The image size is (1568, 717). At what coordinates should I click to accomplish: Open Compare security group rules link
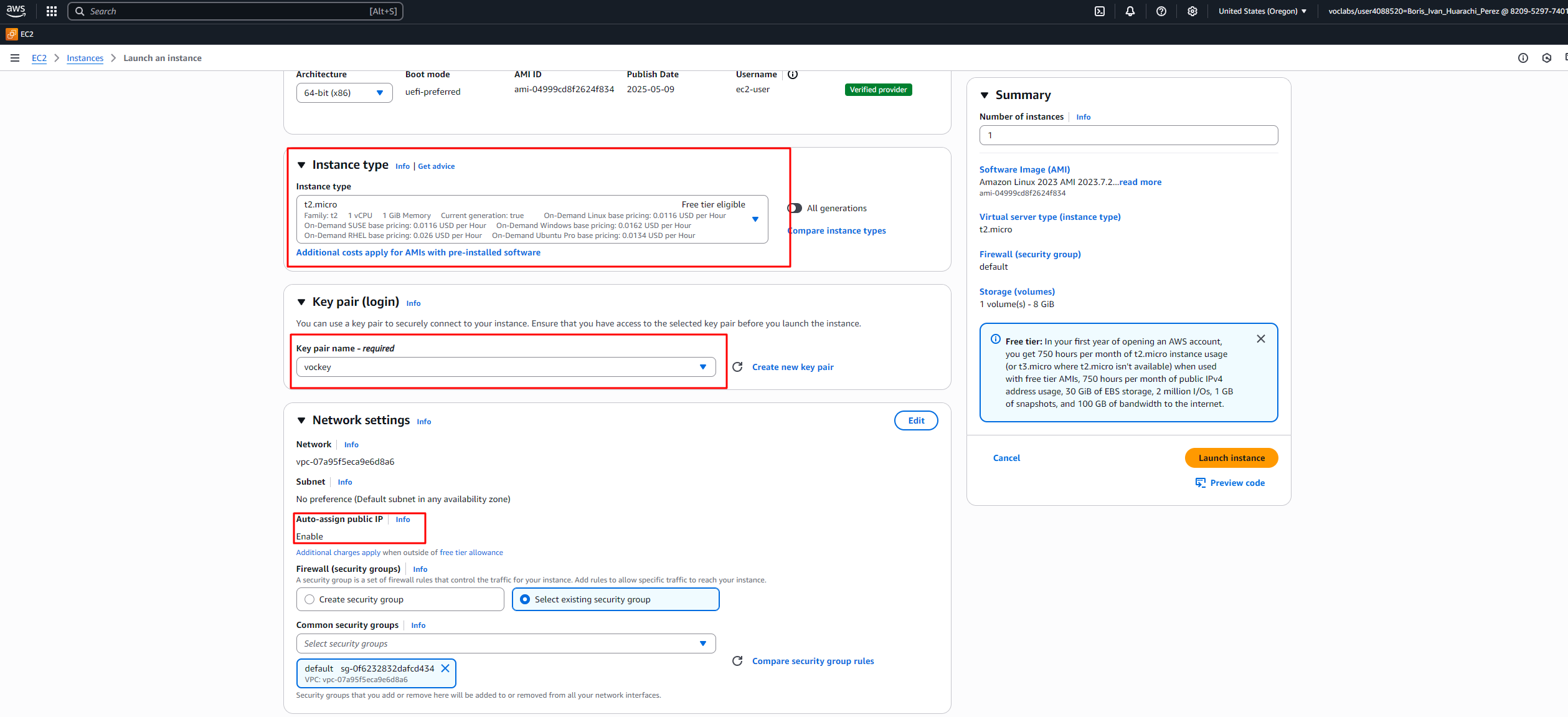(813, 661)
